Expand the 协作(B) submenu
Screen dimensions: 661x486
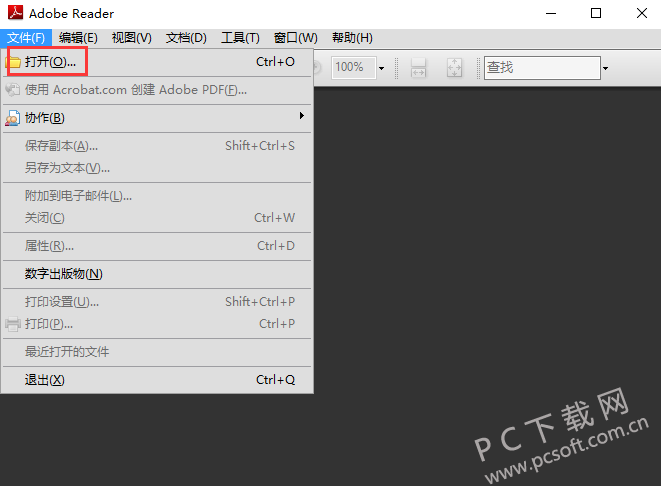pos(157,118)
